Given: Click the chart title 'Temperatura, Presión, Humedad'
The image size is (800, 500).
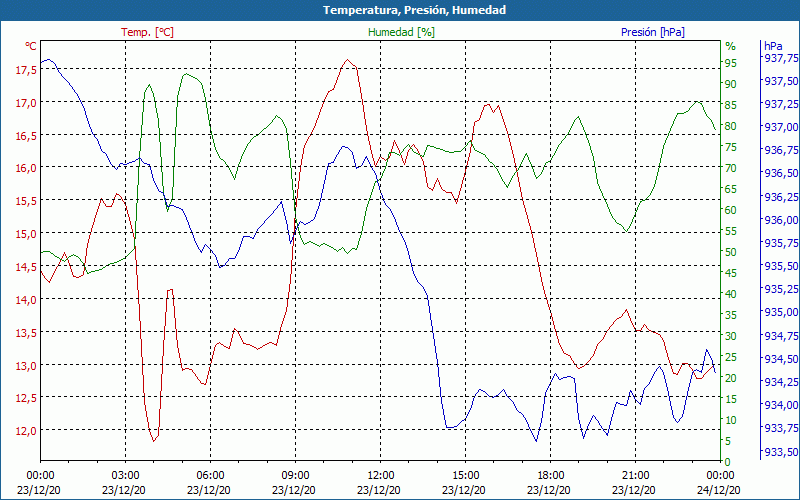Looking at the screenshot, I should pyautogui.click(x=414, y=10).
